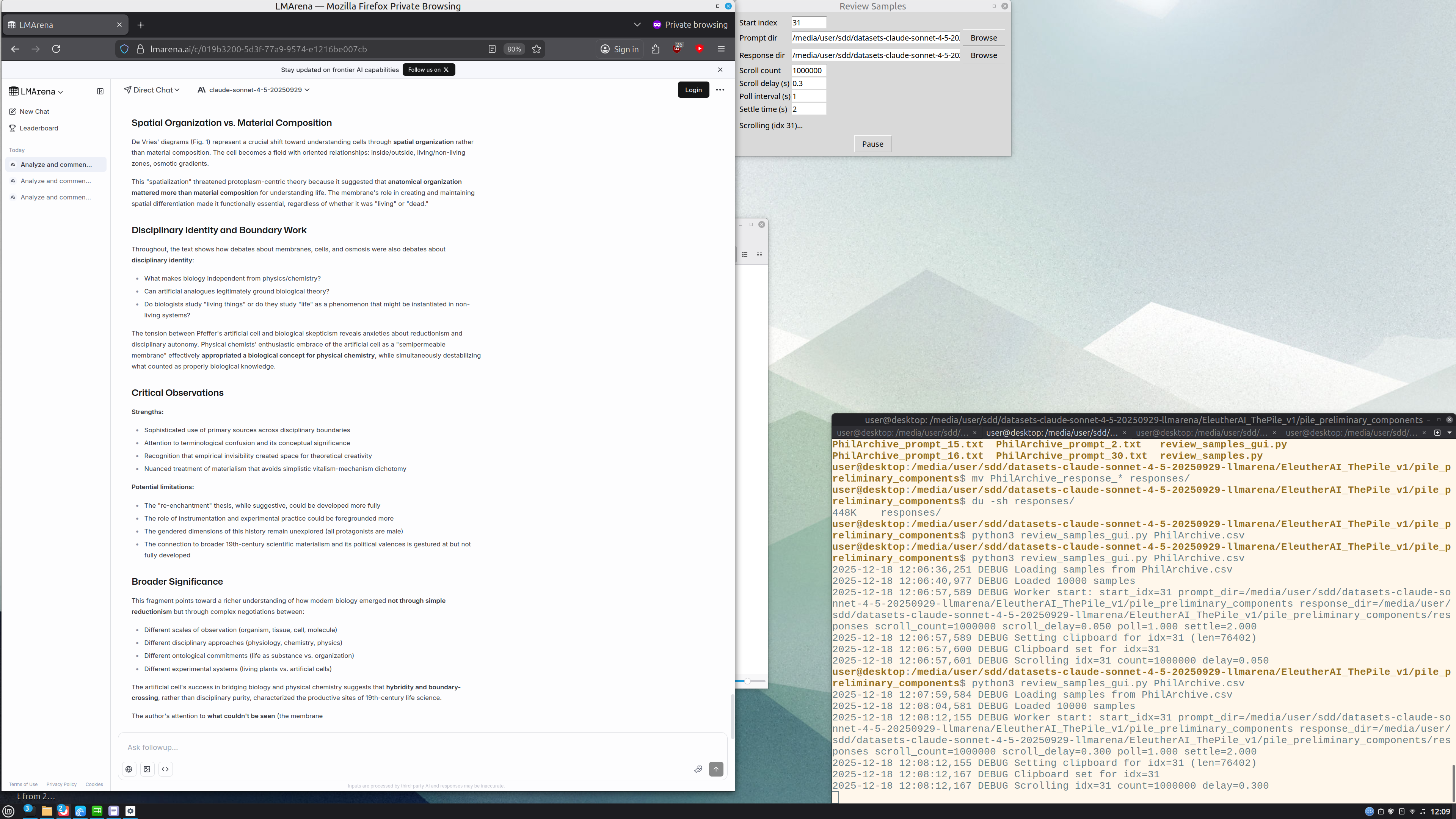The image size is (1456, 819).
Task: Bookmark page with star icon
Action: 537,49
